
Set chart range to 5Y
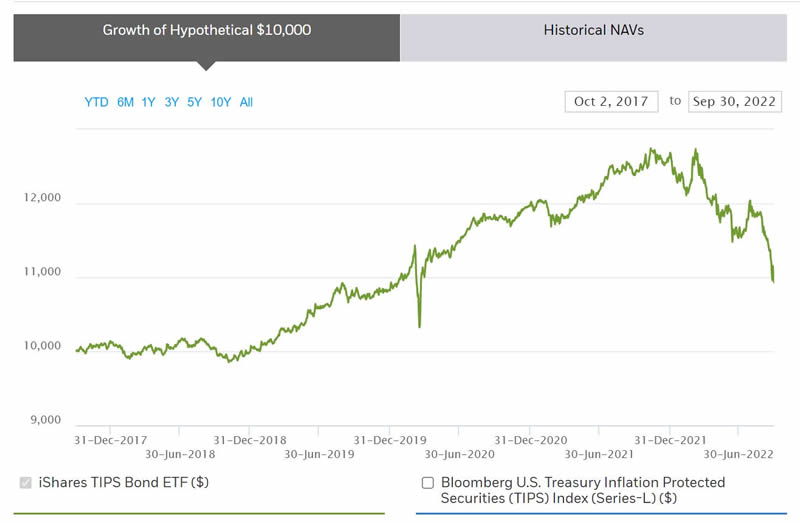pos(194,102)
